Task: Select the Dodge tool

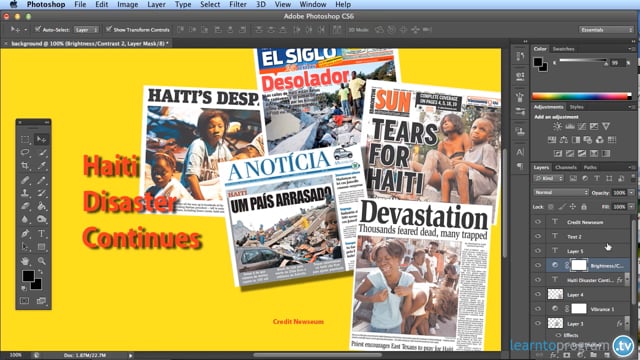Action: 41,220
